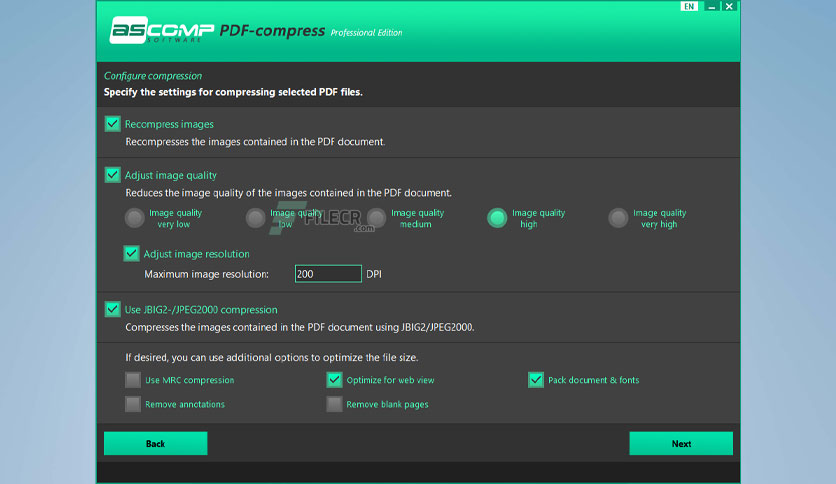The width and height of the screenshot is (836, 484).
Task: Click the 'Optimize for web view' label
Action: pos(390,380)
